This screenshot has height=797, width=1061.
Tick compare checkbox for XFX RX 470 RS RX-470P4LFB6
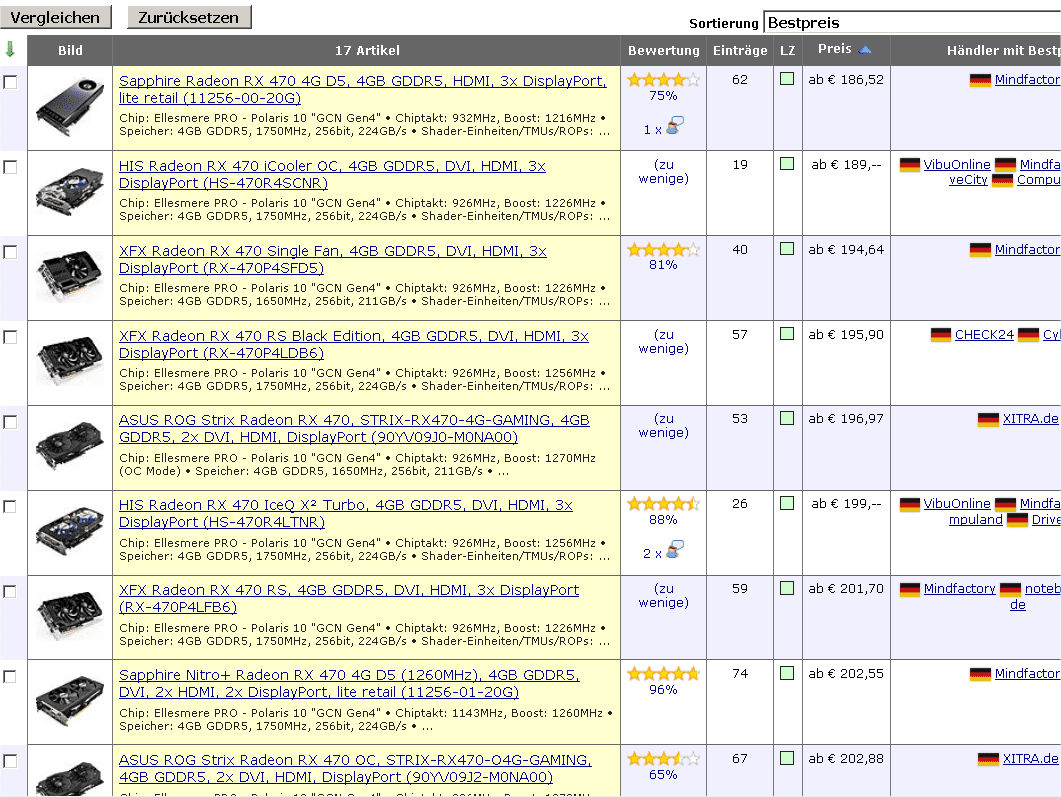(x=10, y=591)
